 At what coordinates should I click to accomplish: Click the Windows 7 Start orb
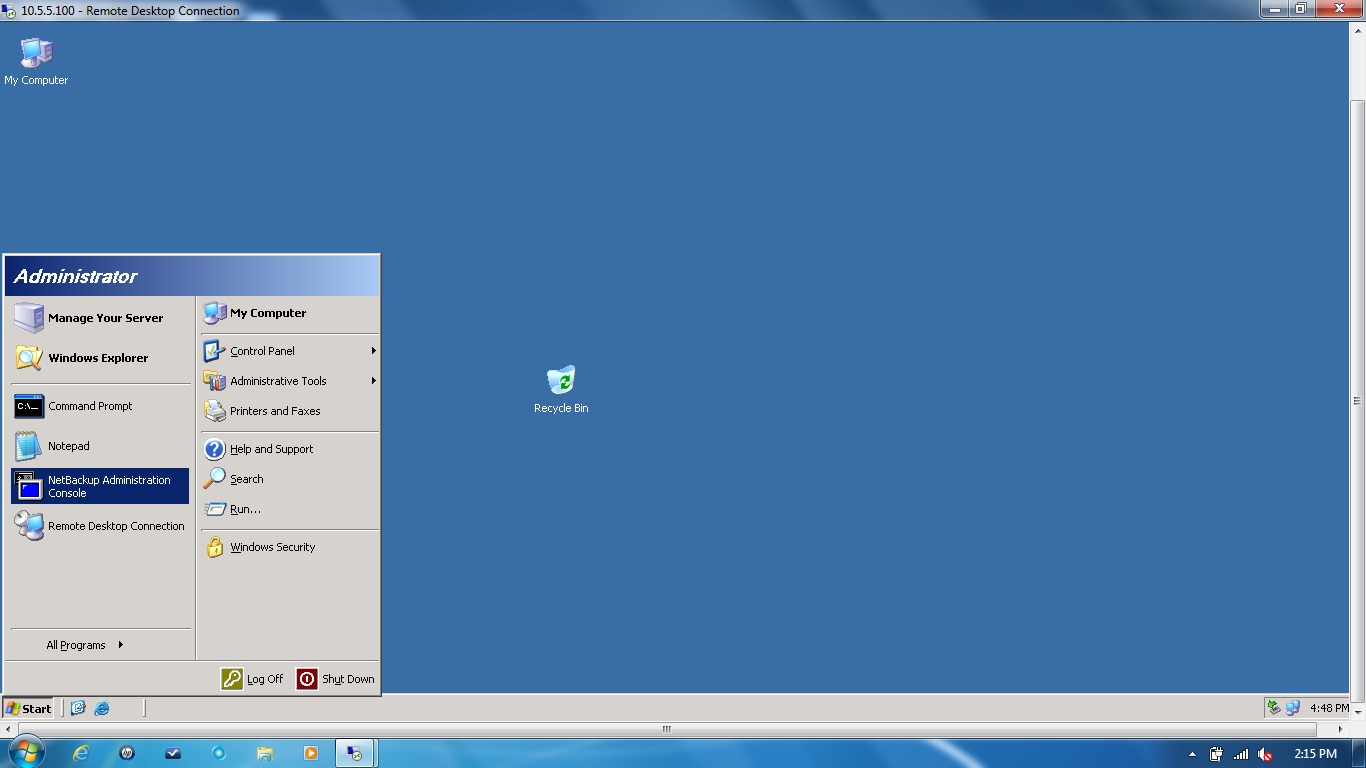[x=27, y=753]
